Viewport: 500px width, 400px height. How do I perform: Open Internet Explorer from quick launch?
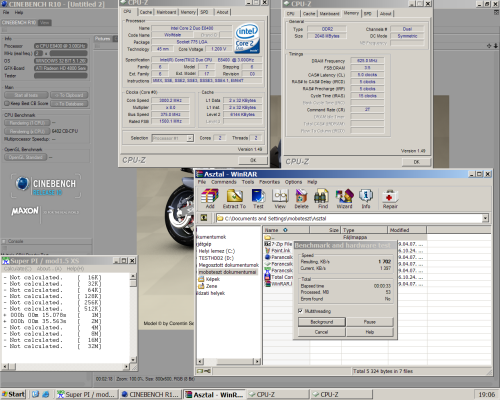pyautogui.click(x=46, y=394)
